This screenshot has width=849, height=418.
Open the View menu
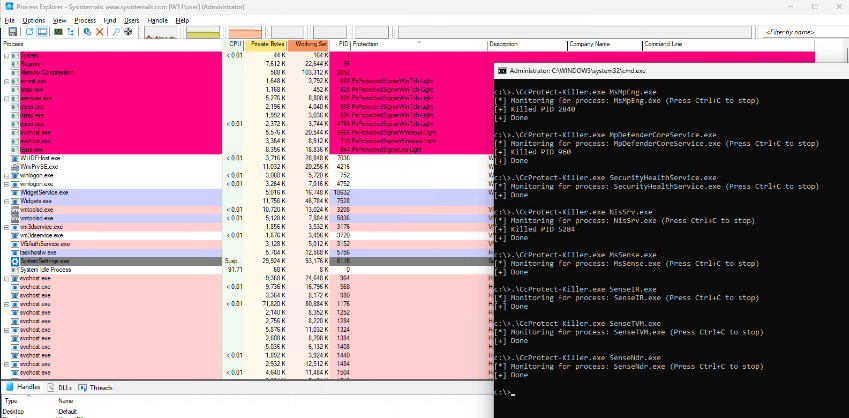60,21
